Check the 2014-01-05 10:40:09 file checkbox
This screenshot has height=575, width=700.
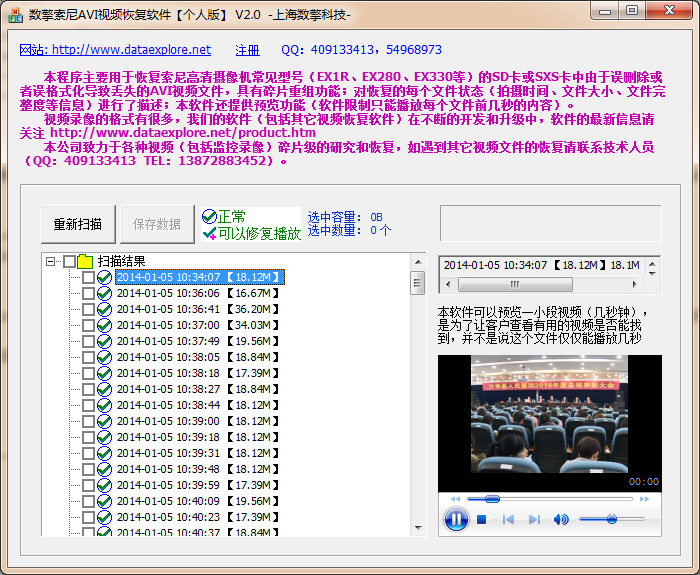tap(88, 501)
